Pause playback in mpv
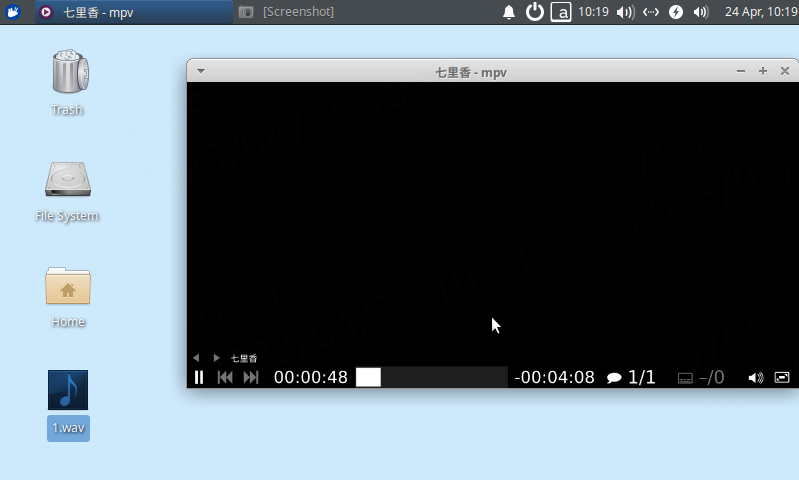 (199, 377)
